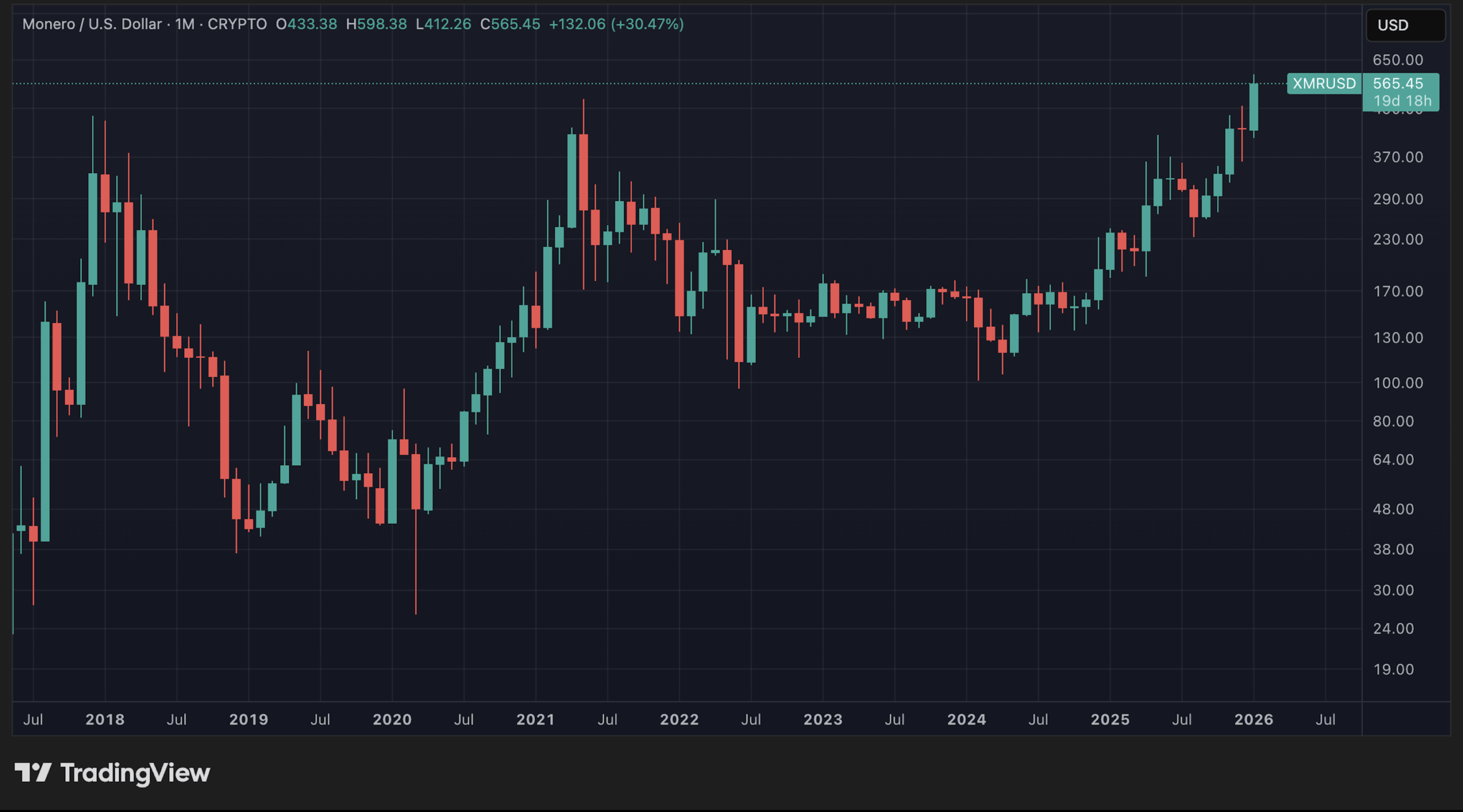Click the latest green candlestick near 2026

[x=1253, y=109]
